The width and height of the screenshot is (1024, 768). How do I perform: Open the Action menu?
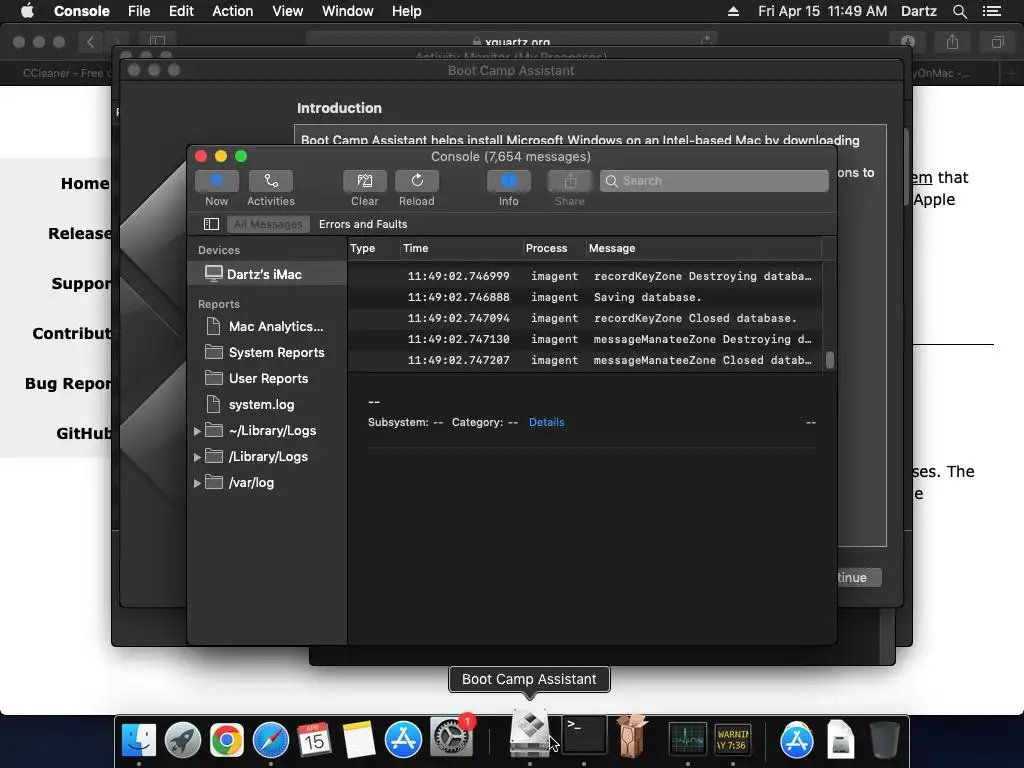click(x=232, y=11)
